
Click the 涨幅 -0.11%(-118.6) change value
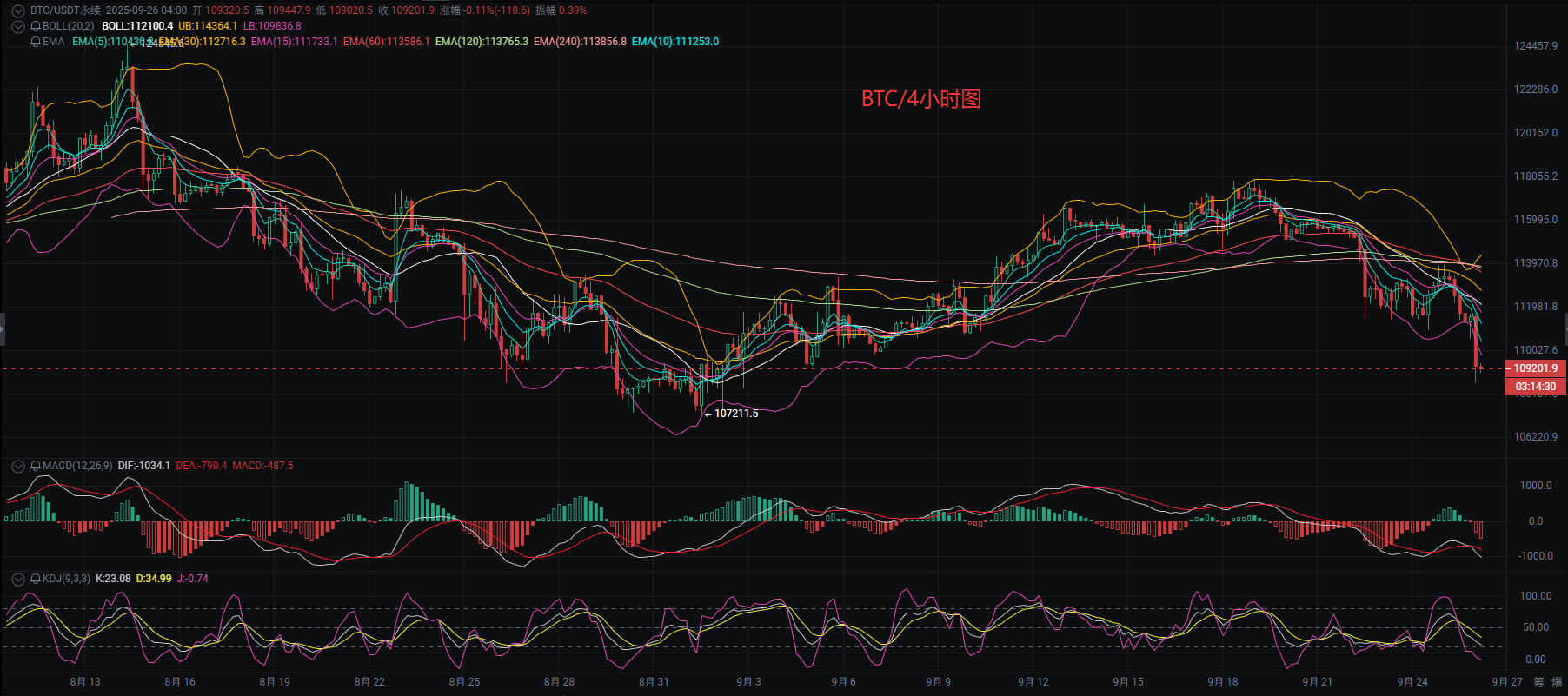pos(485,10)
